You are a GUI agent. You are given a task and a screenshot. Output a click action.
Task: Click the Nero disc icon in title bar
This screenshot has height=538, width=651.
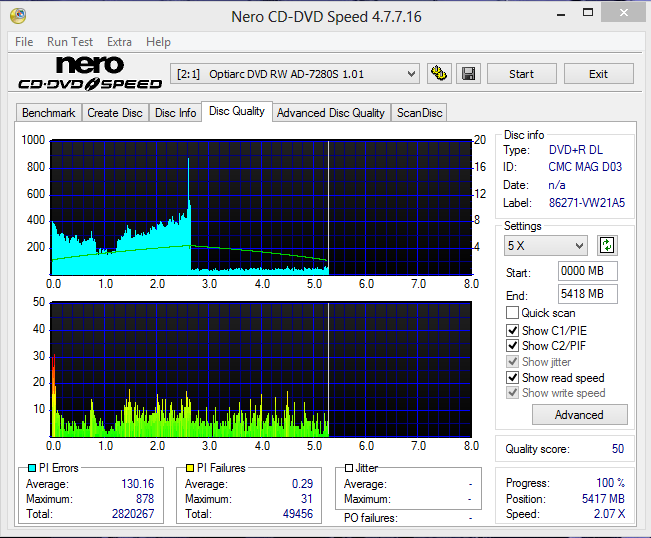[18, 16]
